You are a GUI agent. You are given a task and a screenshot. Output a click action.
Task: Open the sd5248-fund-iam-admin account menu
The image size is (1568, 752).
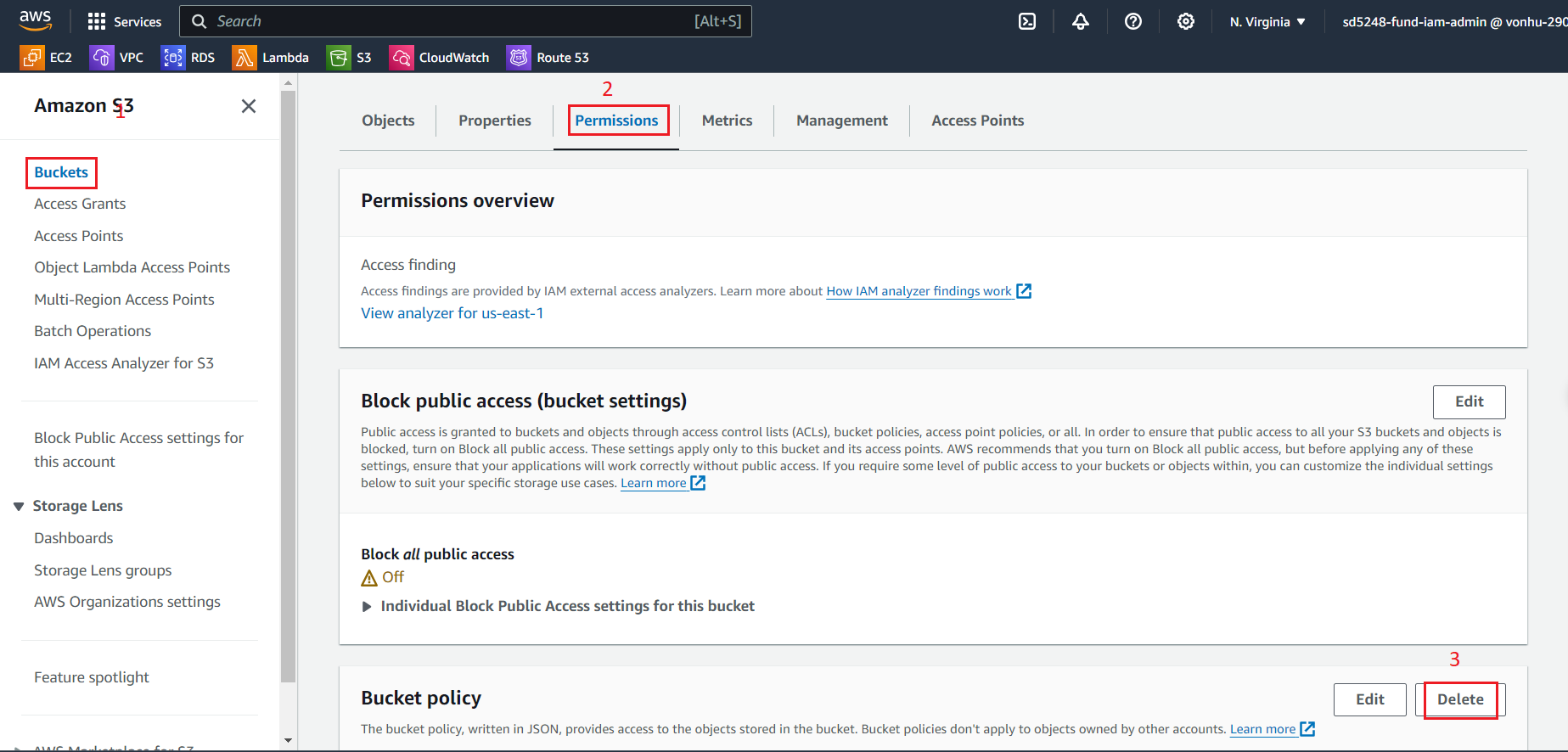coord(1454,21)
